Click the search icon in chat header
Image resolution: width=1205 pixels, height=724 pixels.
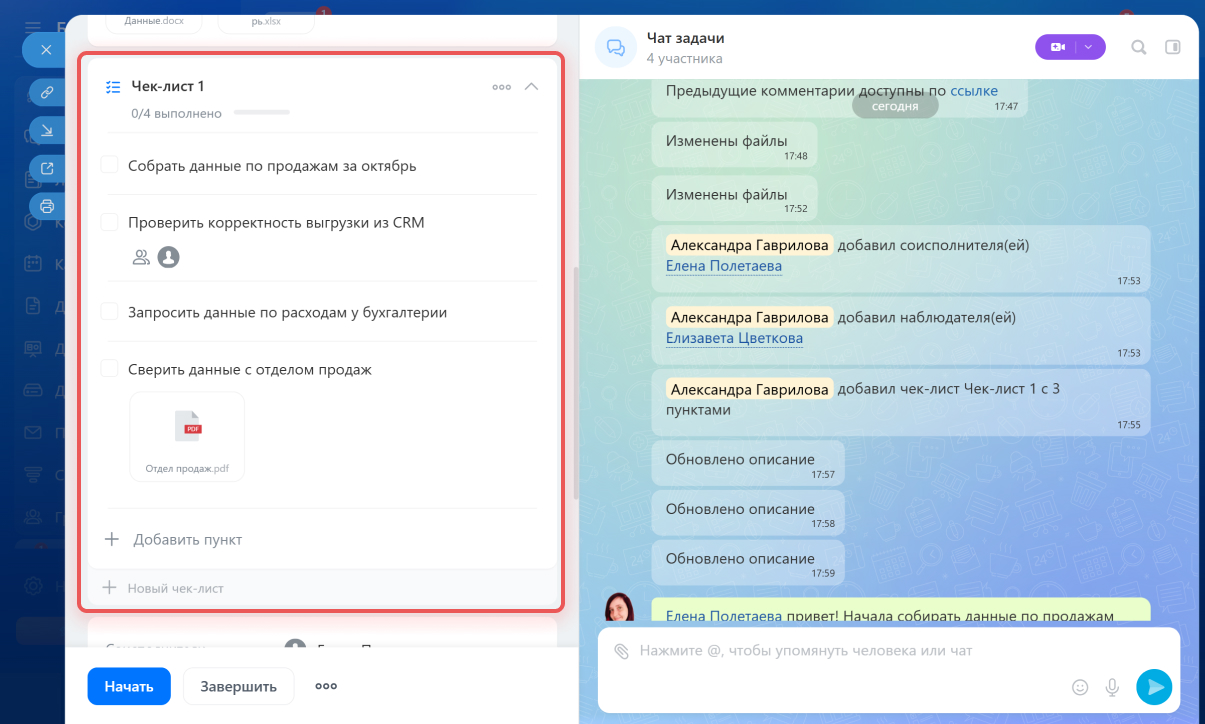pos(1138,47)
